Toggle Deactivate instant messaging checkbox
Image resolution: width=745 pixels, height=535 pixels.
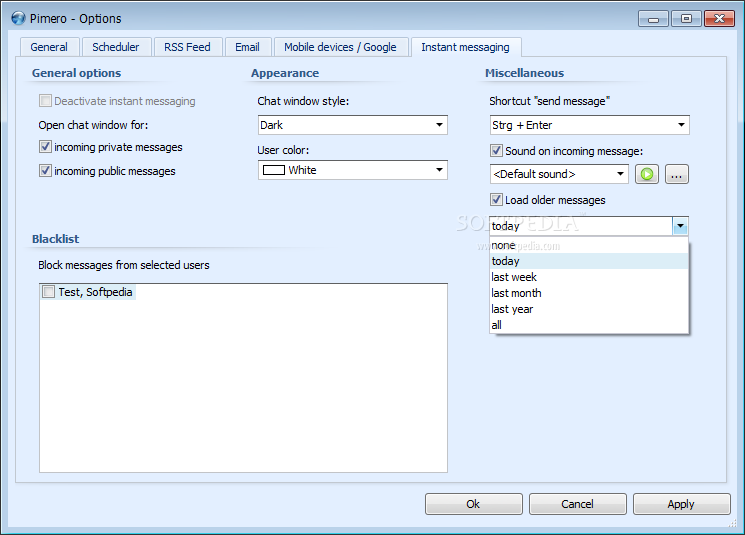[x=45, y=101]
